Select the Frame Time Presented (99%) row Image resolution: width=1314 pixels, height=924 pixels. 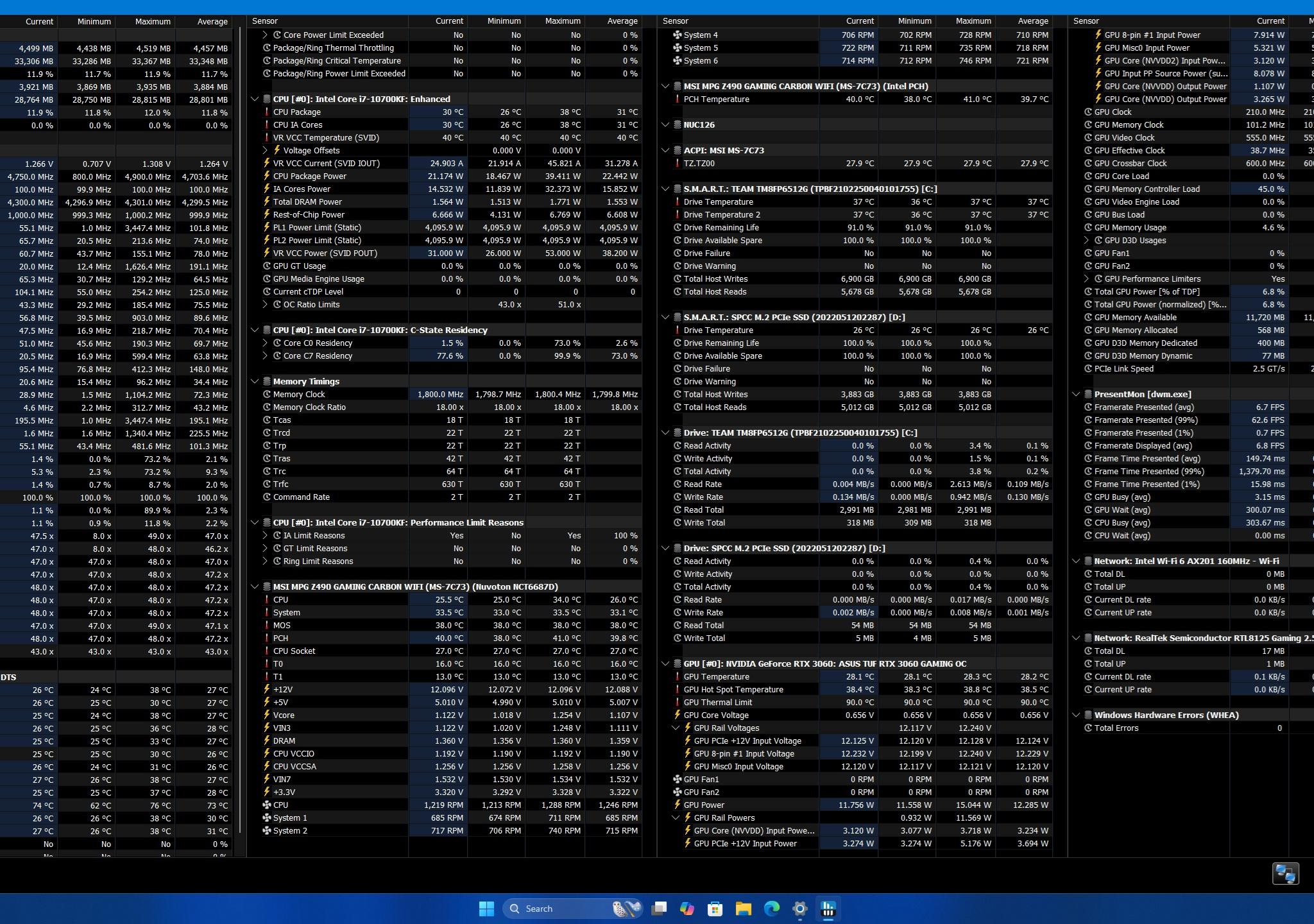pyautogui.click(x=1191, y=471)
